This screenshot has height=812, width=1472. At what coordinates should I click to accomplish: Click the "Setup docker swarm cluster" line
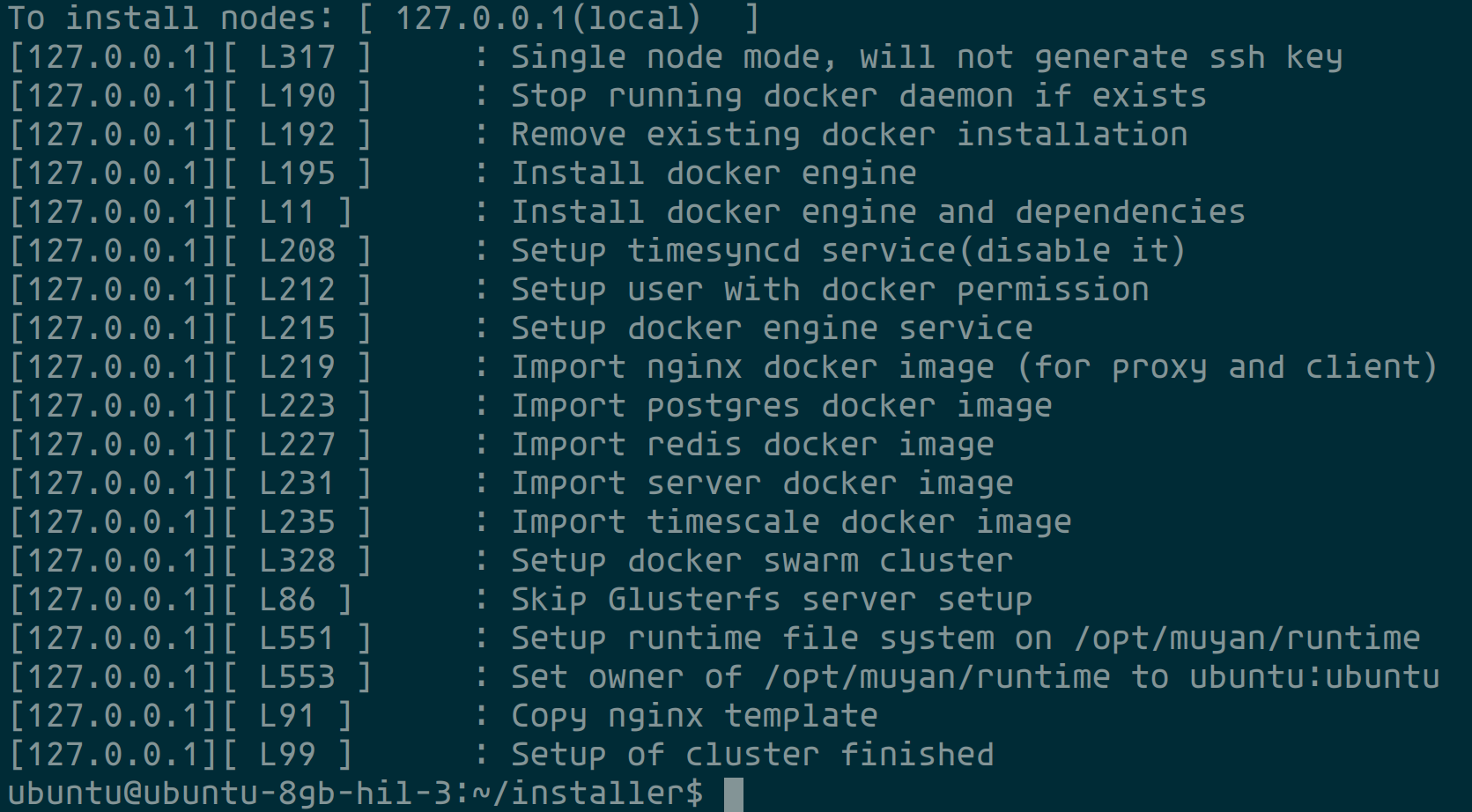(x=762, y=561)
